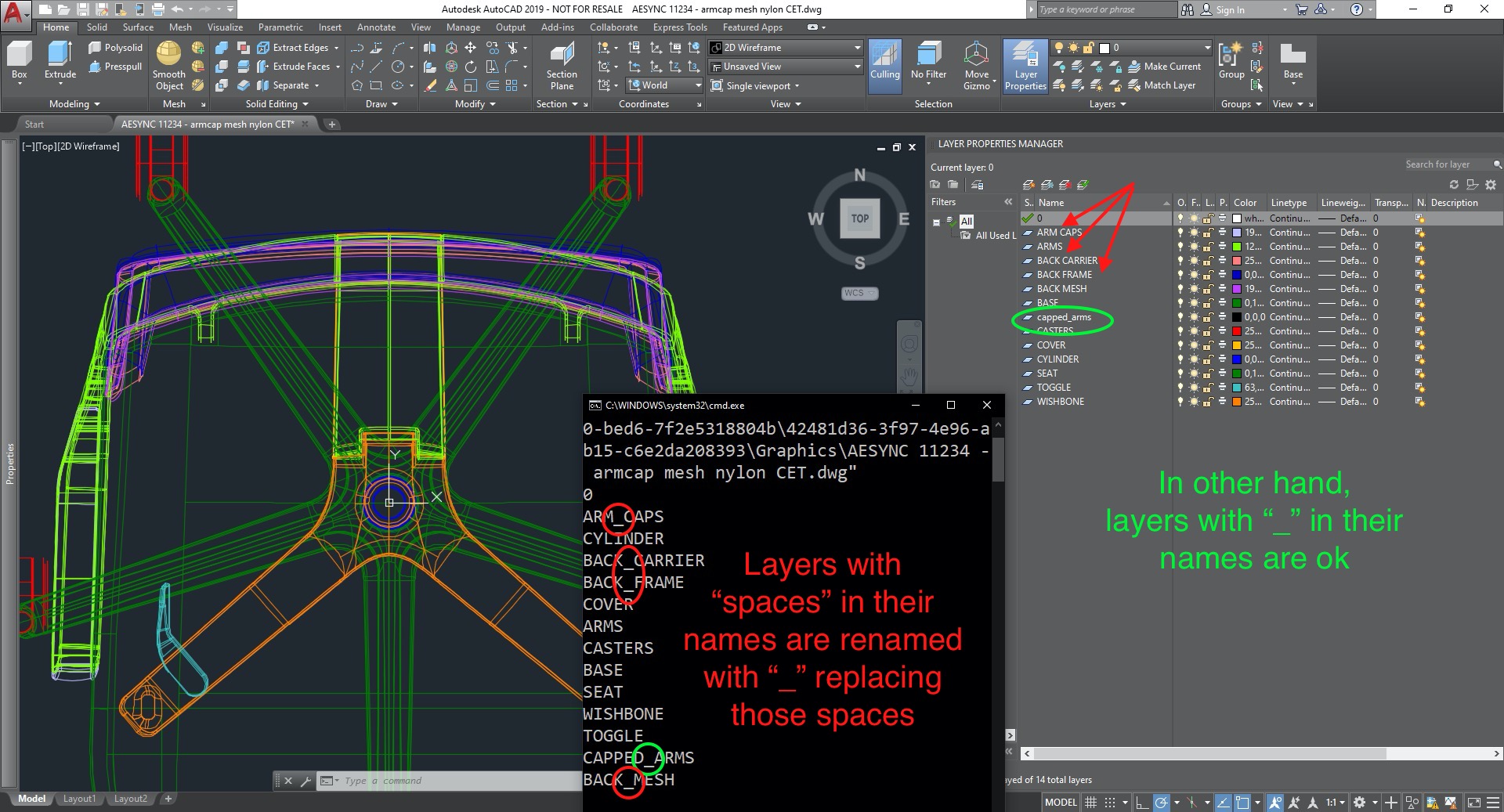This screenshot has width=1504, height=812.
Task: Click the Extrude Faces tool
Action: pos(294,67)
